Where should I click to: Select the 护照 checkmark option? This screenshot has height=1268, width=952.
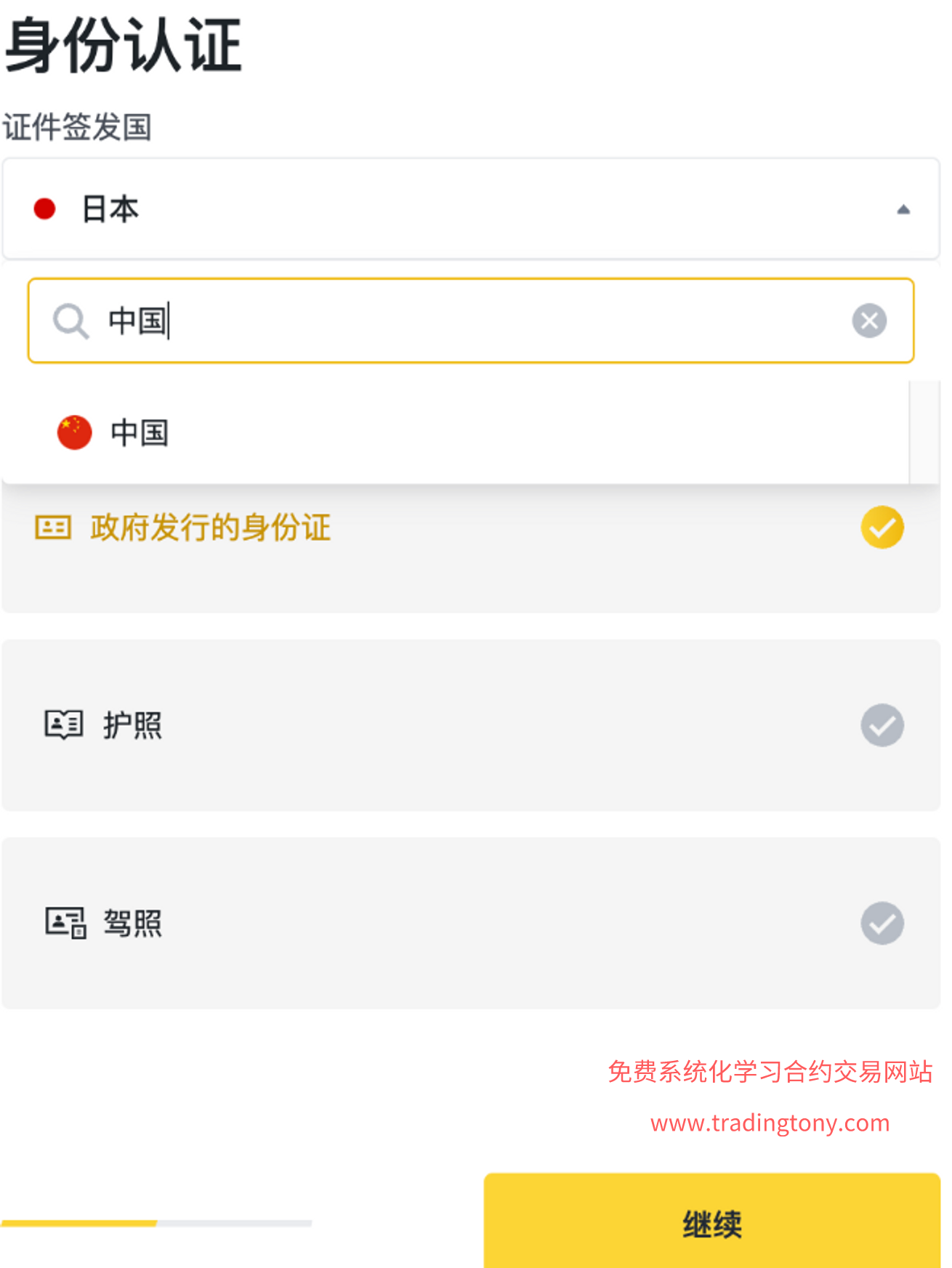(x=882, y=724)
